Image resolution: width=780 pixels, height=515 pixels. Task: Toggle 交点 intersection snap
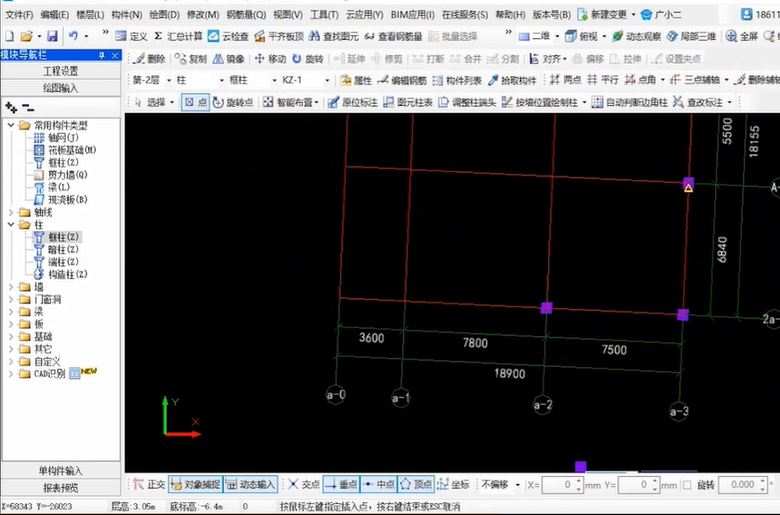pos(304,484)
